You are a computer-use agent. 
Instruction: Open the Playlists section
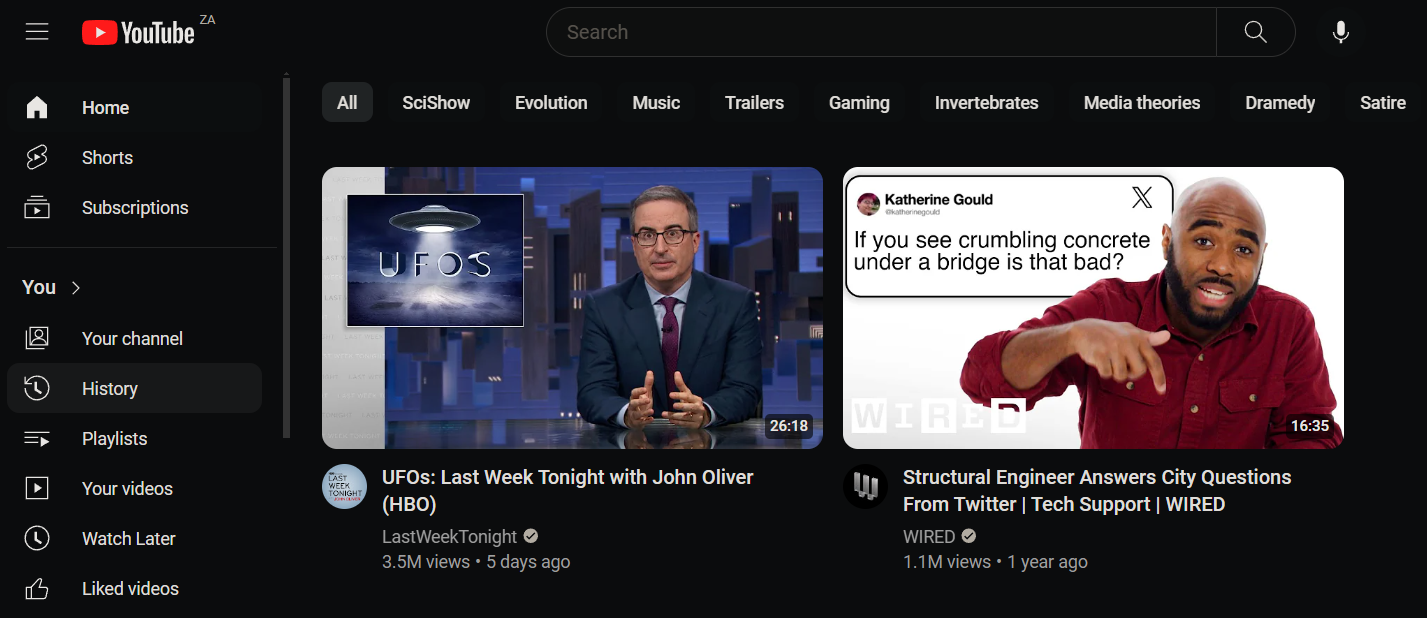coord(114,438)
